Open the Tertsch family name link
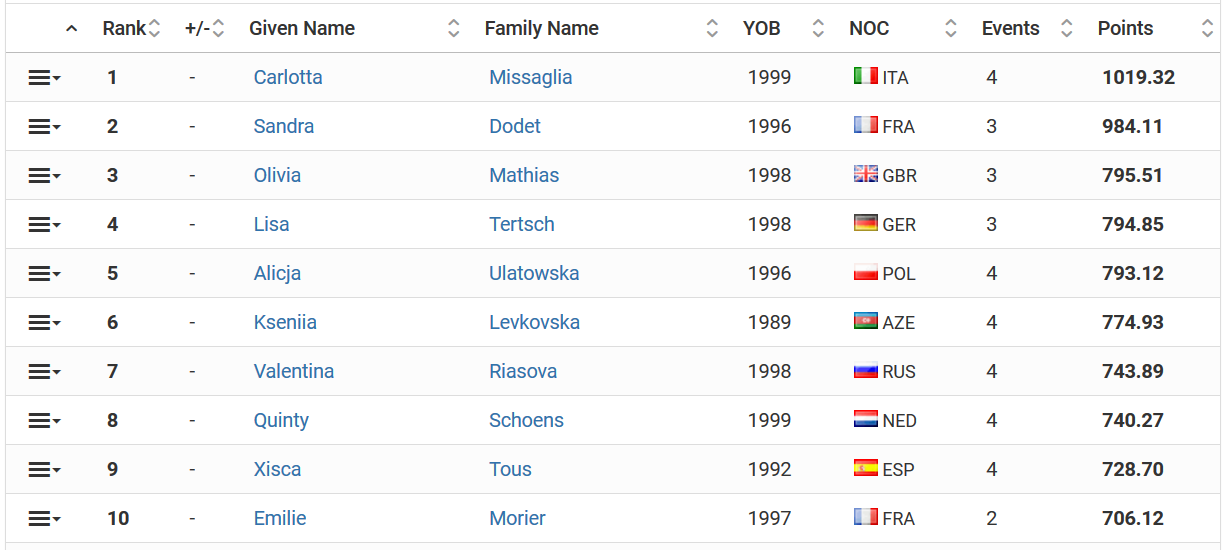The image size is (1227, 550). pos(522,224)
